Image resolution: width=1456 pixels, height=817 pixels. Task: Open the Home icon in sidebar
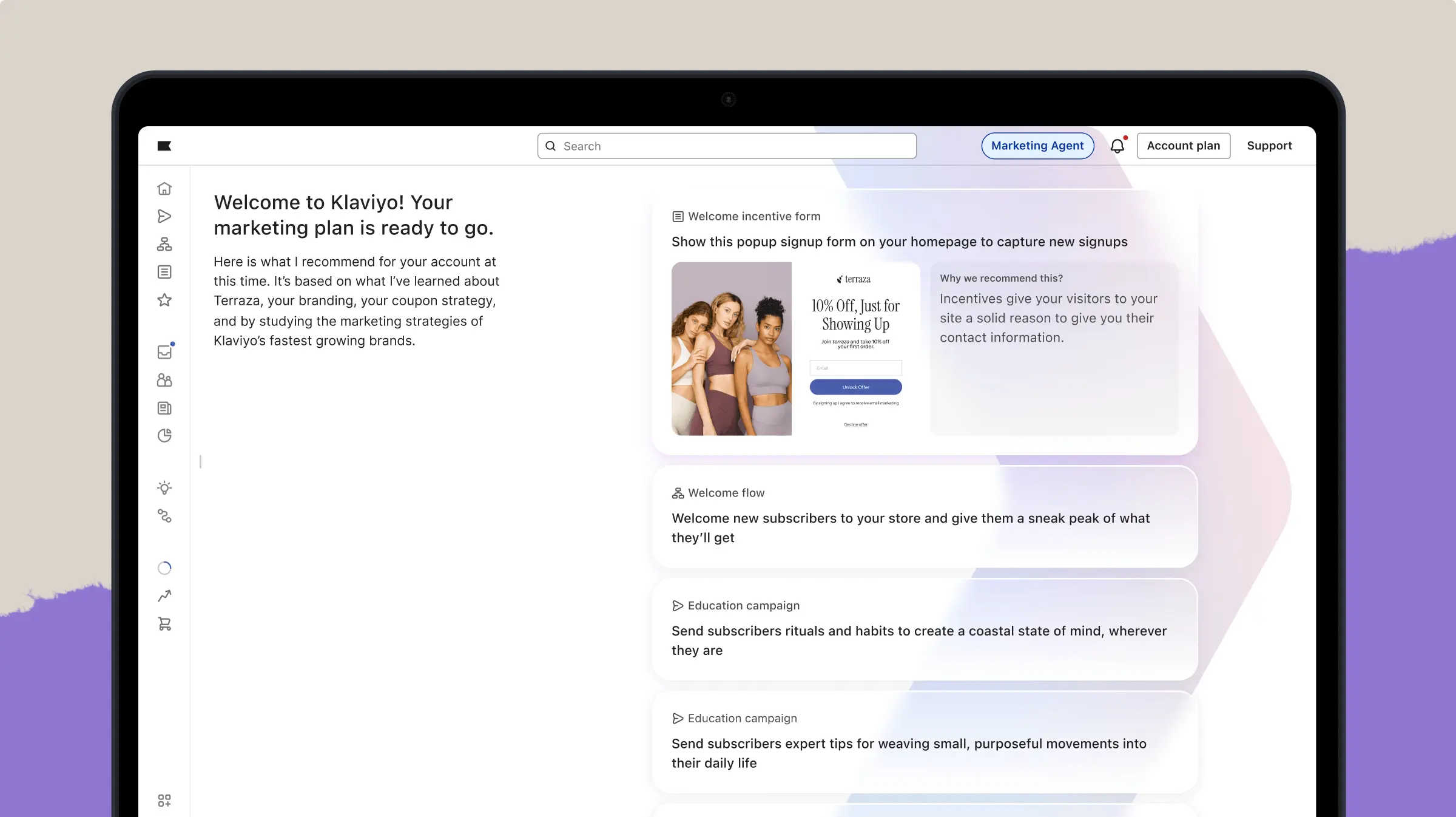pyautogui.click(x=164, y=189)
